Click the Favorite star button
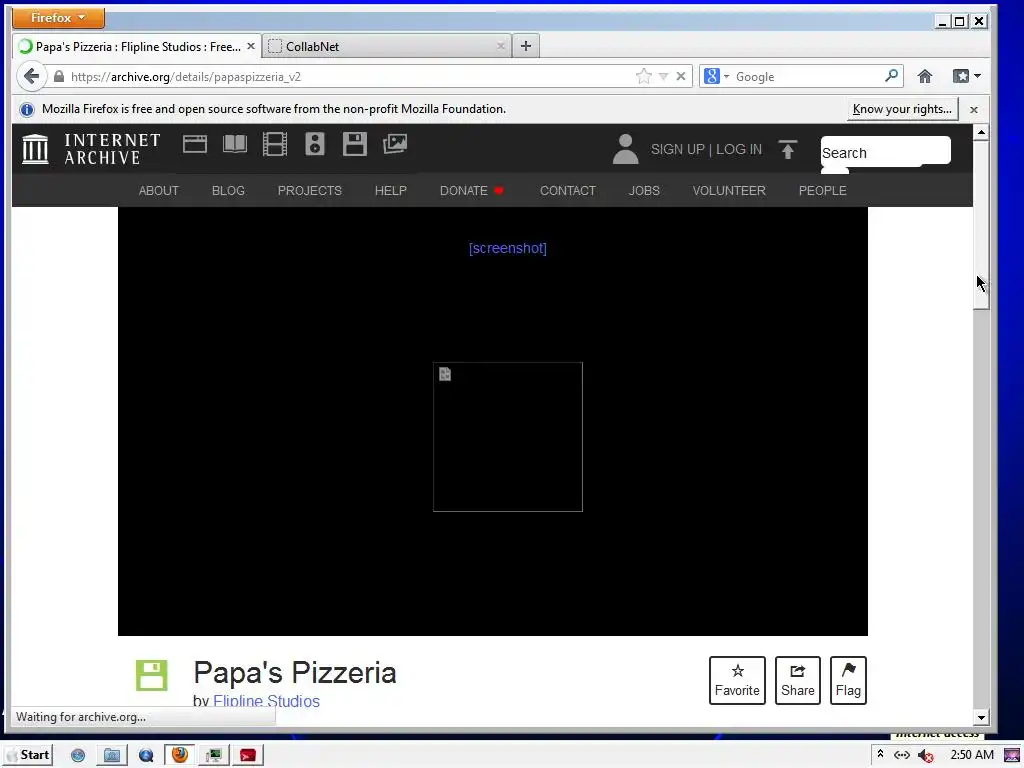 tap(737, 680)
